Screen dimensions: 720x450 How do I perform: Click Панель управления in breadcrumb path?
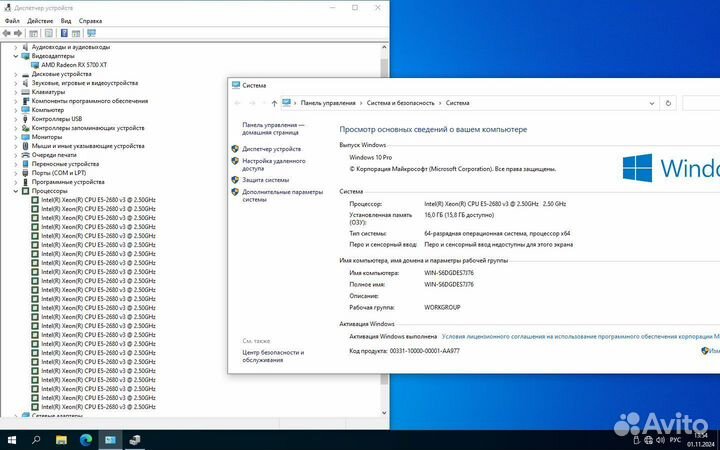(x=328, y=103)
